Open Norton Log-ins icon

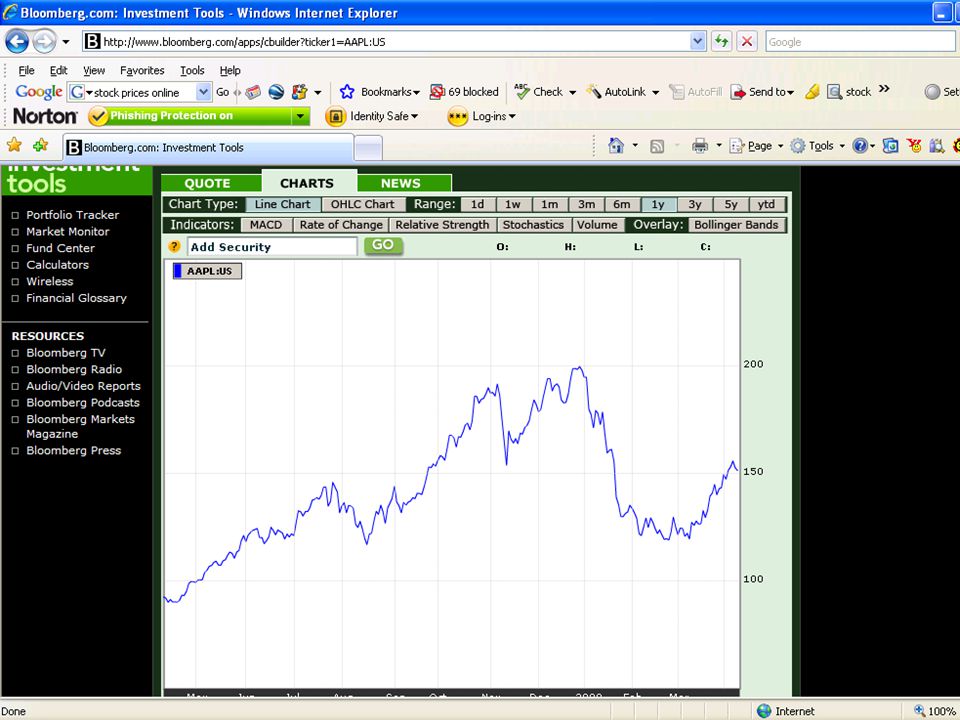point(457,116)
